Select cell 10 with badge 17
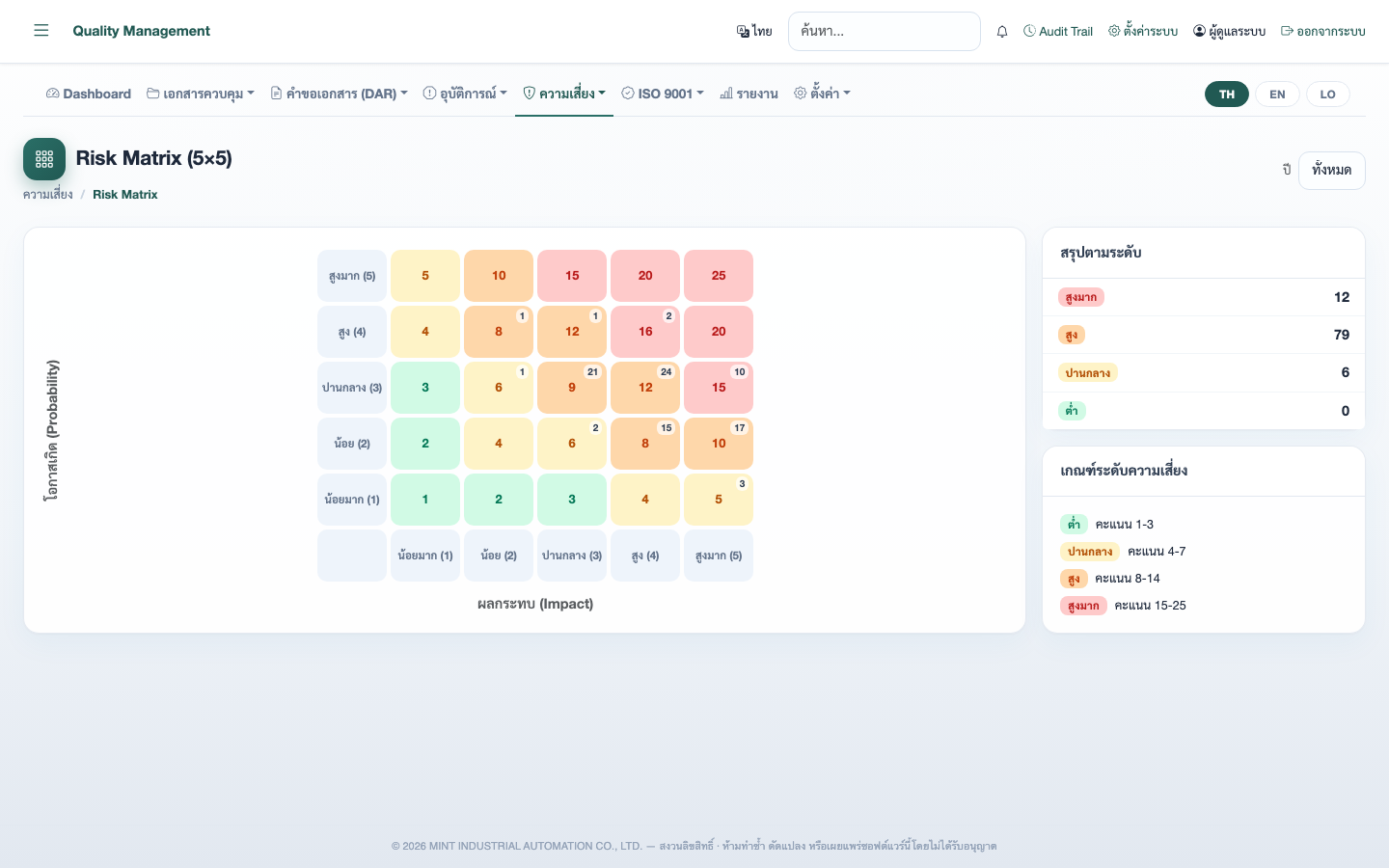The width and height of the screenshot is (1389, 868). 719,444
